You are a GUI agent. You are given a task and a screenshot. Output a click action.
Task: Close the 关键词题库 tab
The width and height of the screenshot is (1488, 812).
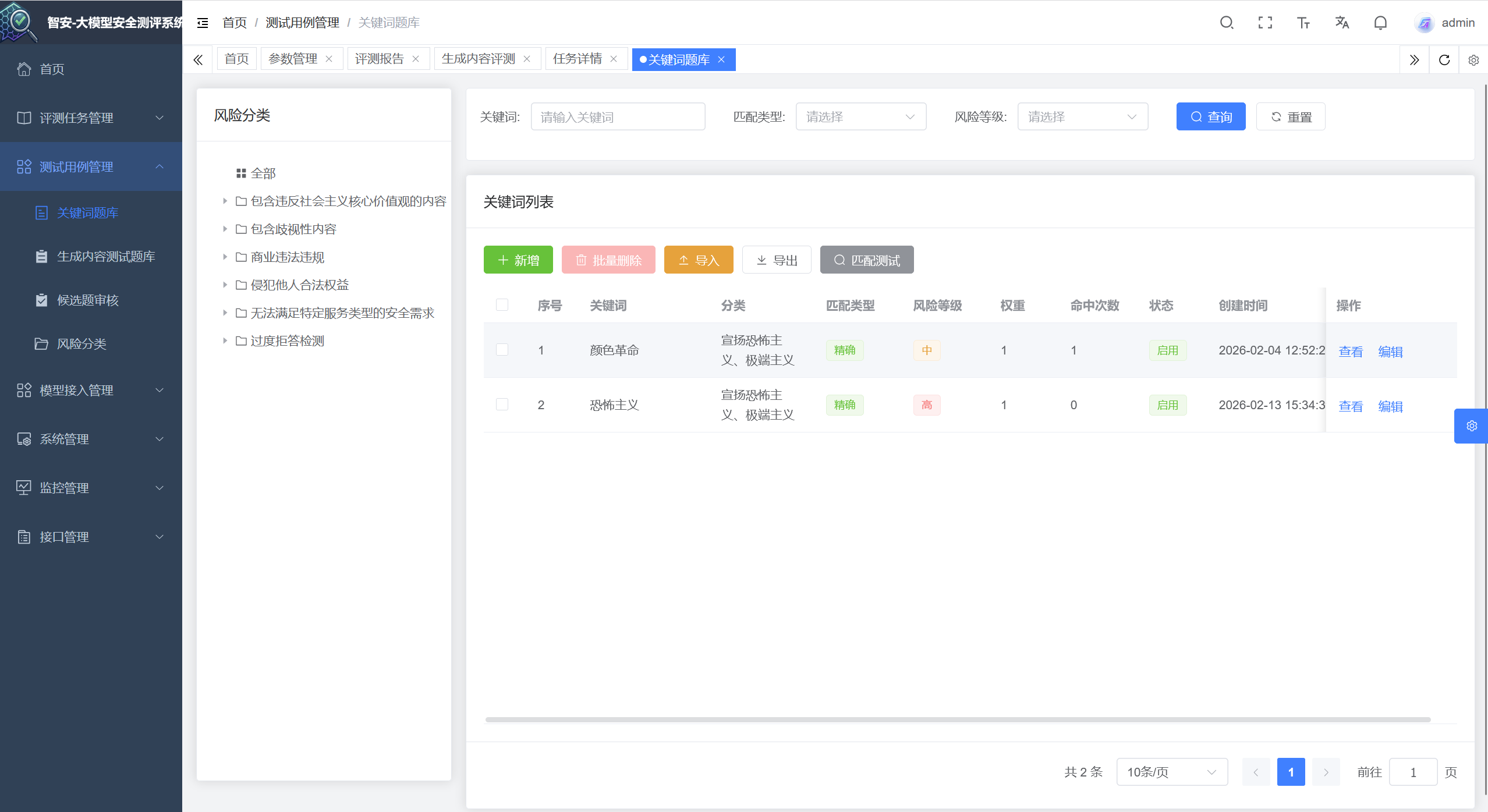coord(721,59)
